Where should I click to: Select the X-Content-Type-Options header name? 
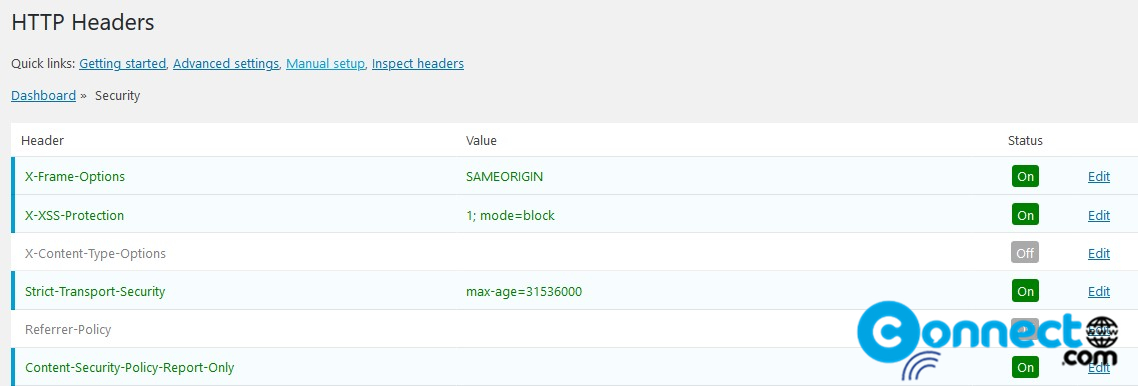click(95, 253)
